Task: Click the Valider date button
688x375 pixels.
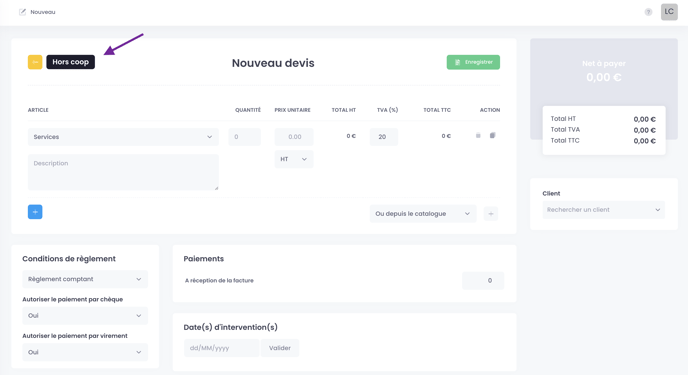Action: pyautogui.click(x=280, y=348)
